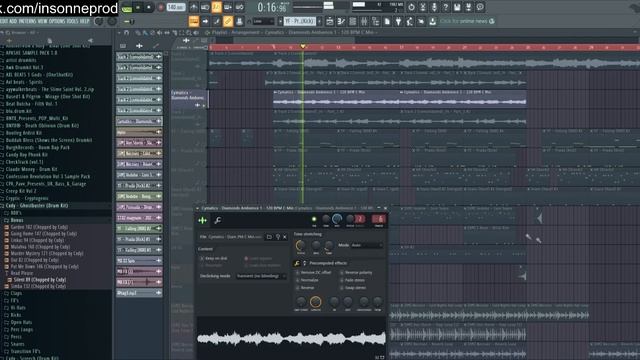The image size is (640, 360).
Task: Click the wrench icon beside Precomputed effects
Action: (x=297, y=263)
